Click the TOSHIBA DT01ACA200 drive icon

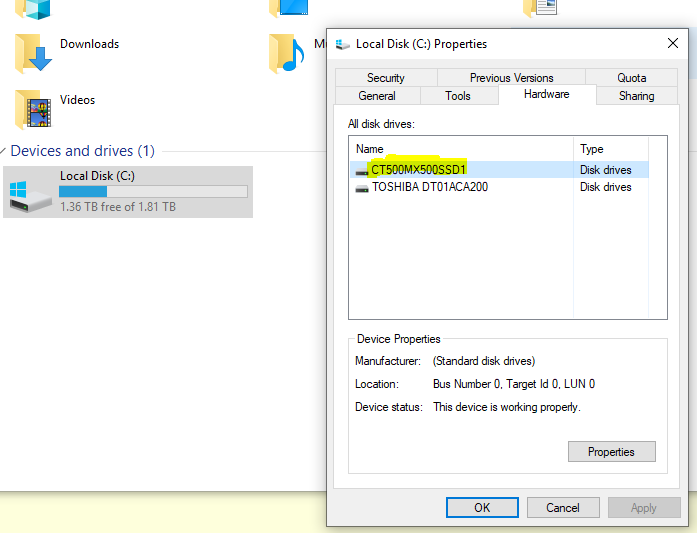click(362, 189)
